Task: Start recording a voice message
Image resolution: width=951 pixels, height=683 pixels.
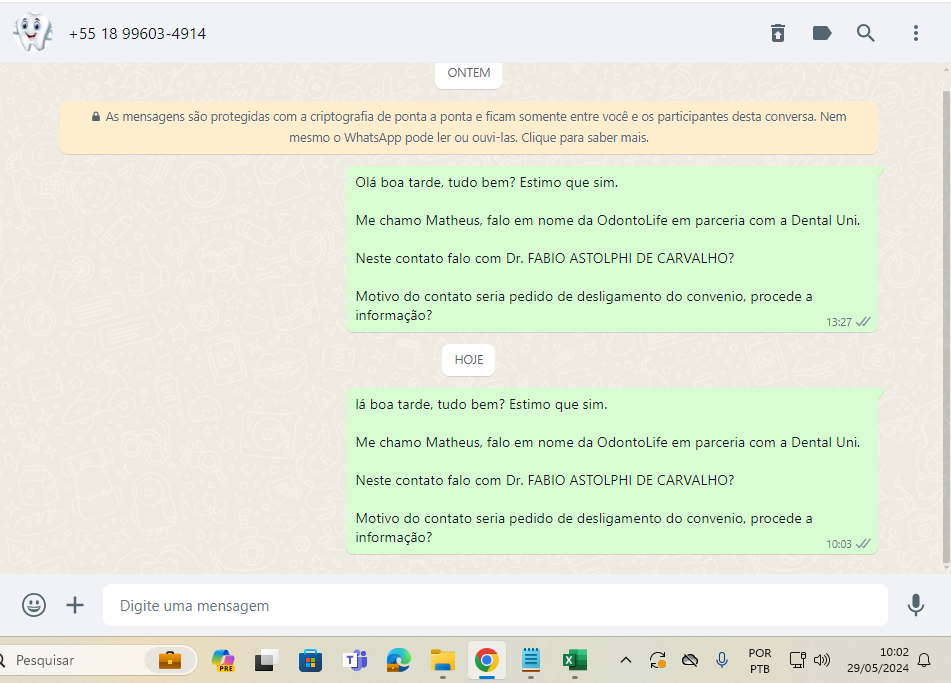Action: click(915, 605)
